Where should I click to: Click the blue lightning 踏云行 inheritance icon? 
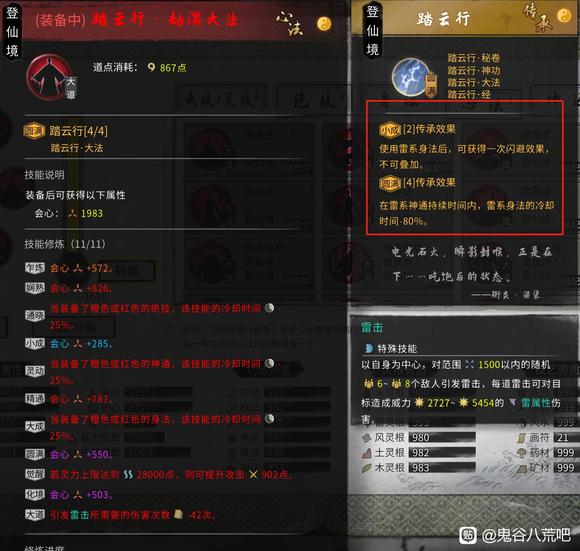click(411, 77)
